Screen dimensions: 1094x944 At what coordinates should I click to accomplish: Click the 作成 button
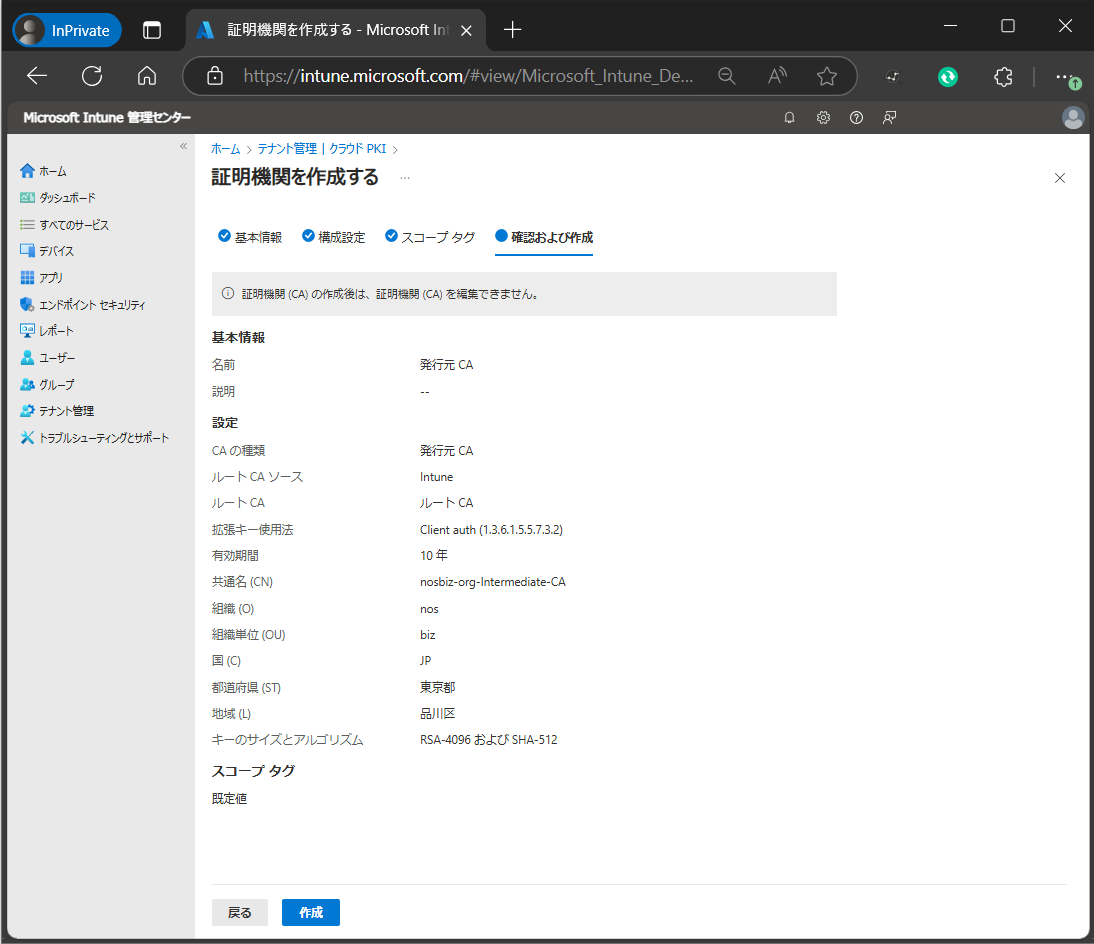310,912
